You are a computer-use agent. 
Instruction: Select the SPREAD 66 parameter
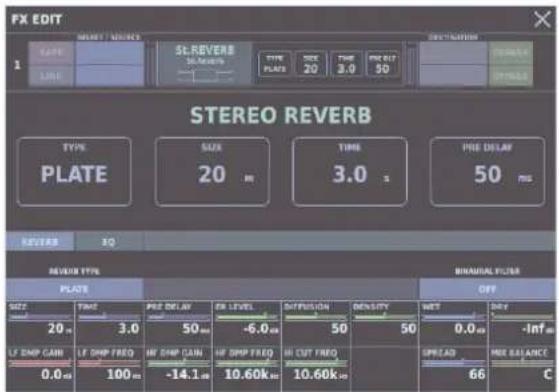tap(453, 369)
